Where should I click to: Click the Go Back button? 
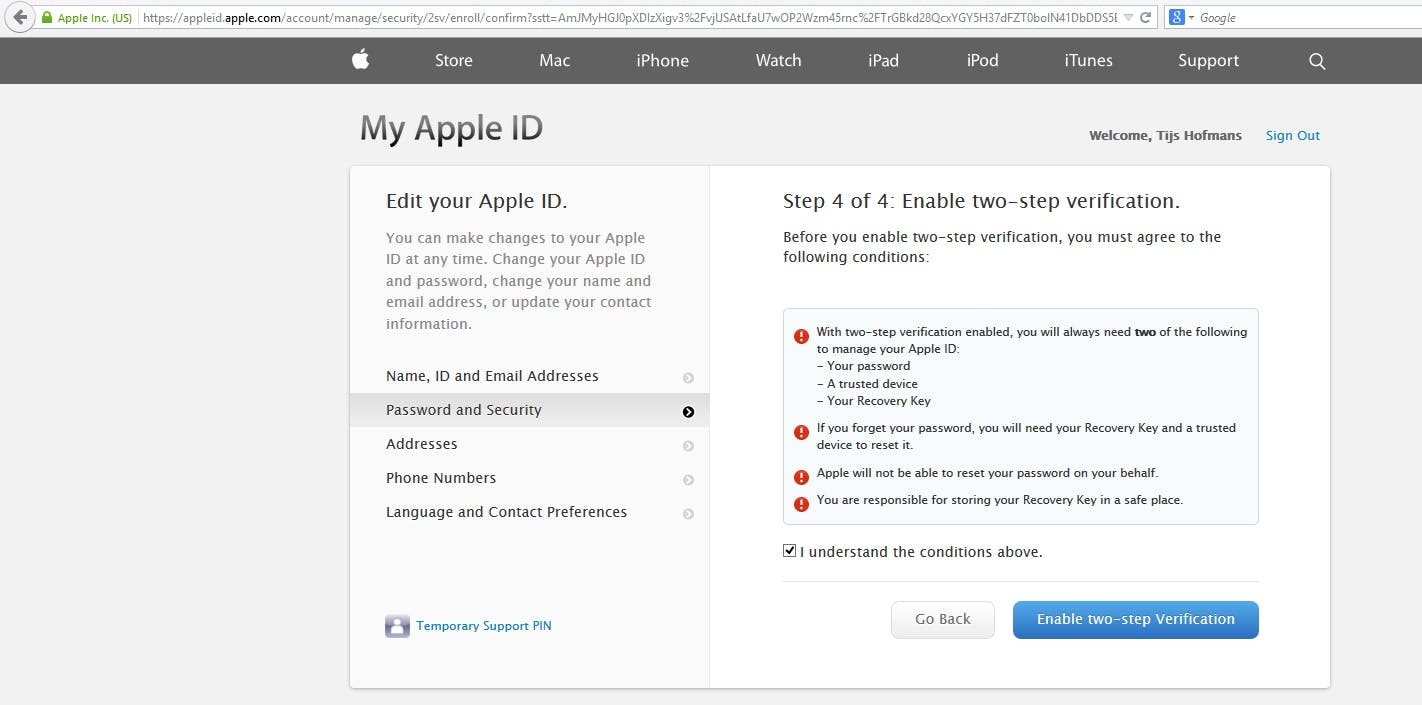[943, 619]
